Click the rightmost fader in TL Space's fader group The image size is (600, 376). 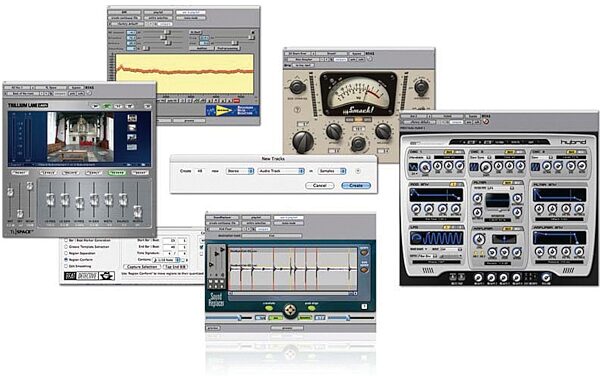coord(137,212)
